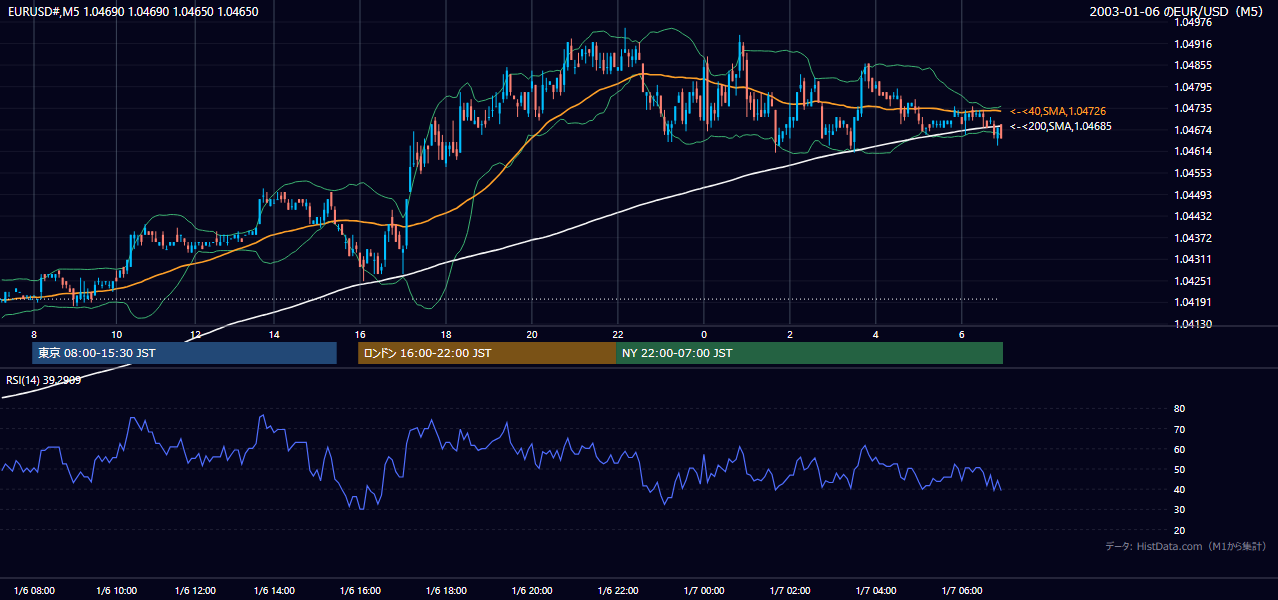Click the RSI 40 level label

1179,489
